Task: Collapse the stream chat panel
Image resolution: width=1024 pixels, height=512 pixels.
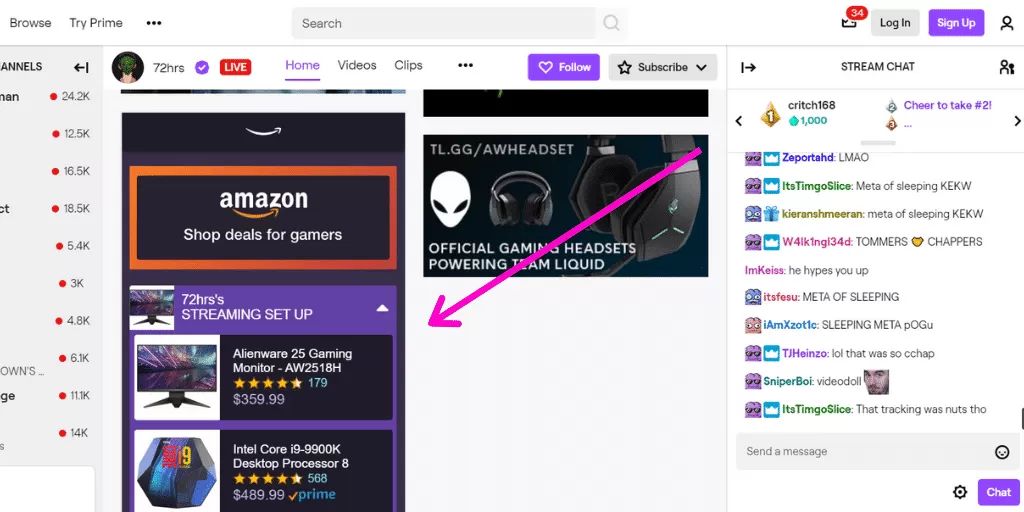Action: tap(747, 67)
